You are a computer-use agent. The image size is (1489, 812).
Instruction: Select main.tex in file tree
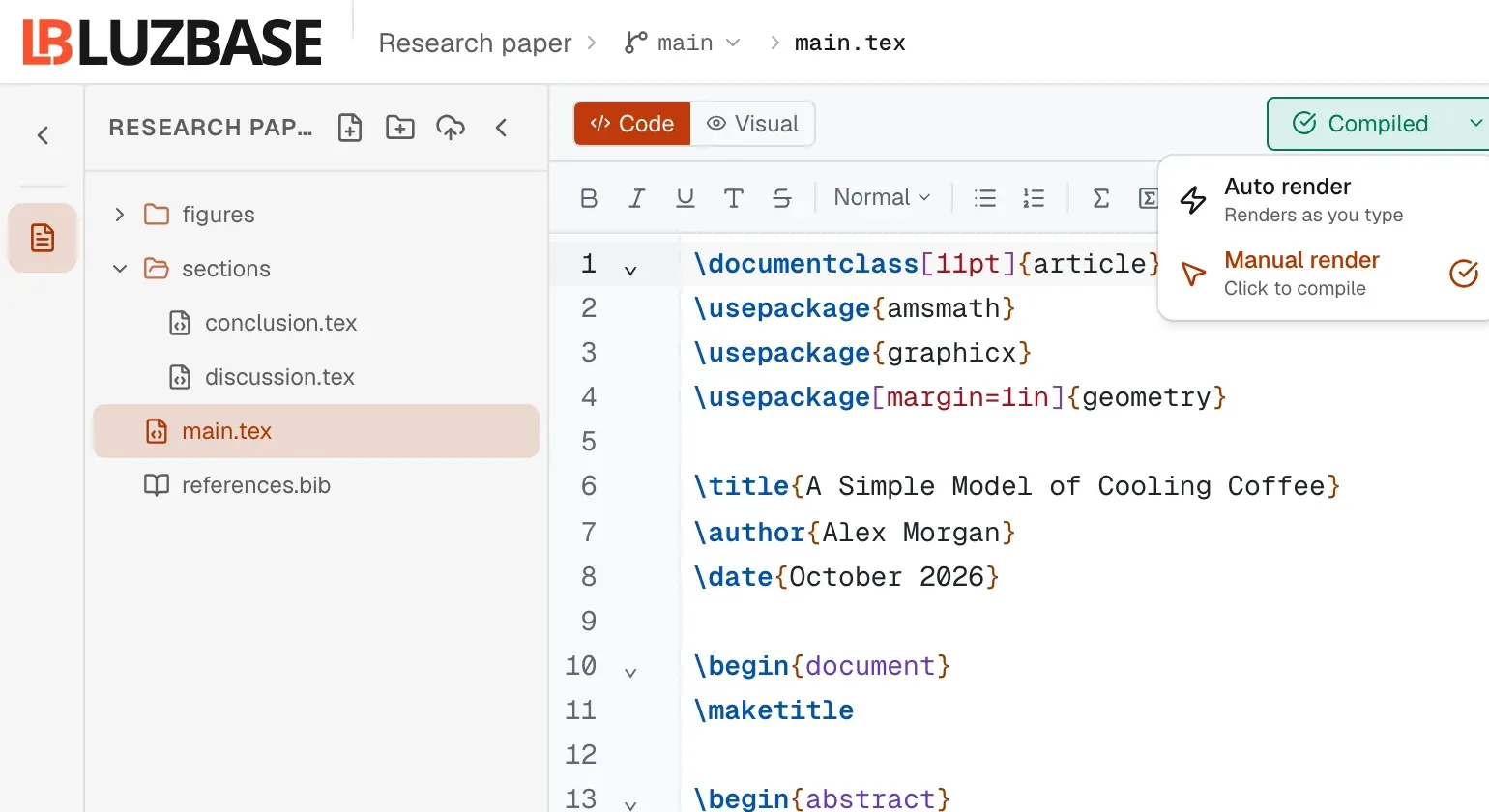pos(315,431)
